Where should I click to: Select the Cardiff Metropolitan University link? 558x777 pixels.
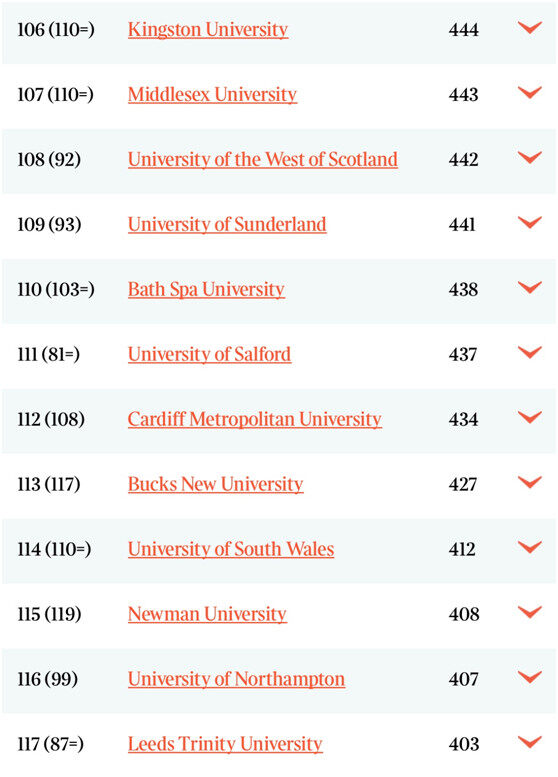[254, 419]
